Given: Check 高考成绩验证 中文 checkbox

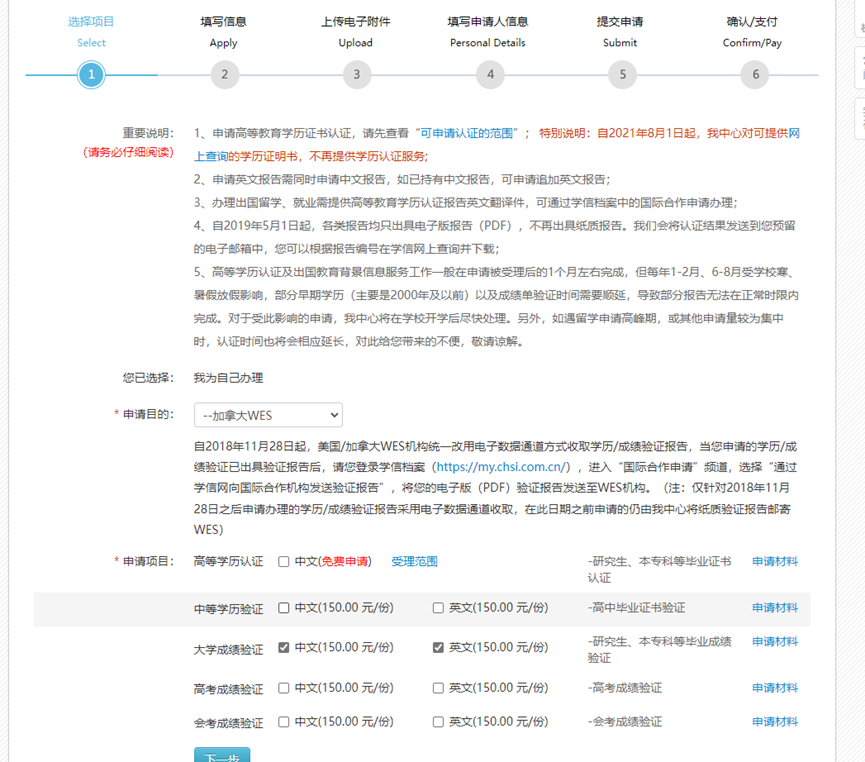Looking at the screenshot, I should (284, 688).
